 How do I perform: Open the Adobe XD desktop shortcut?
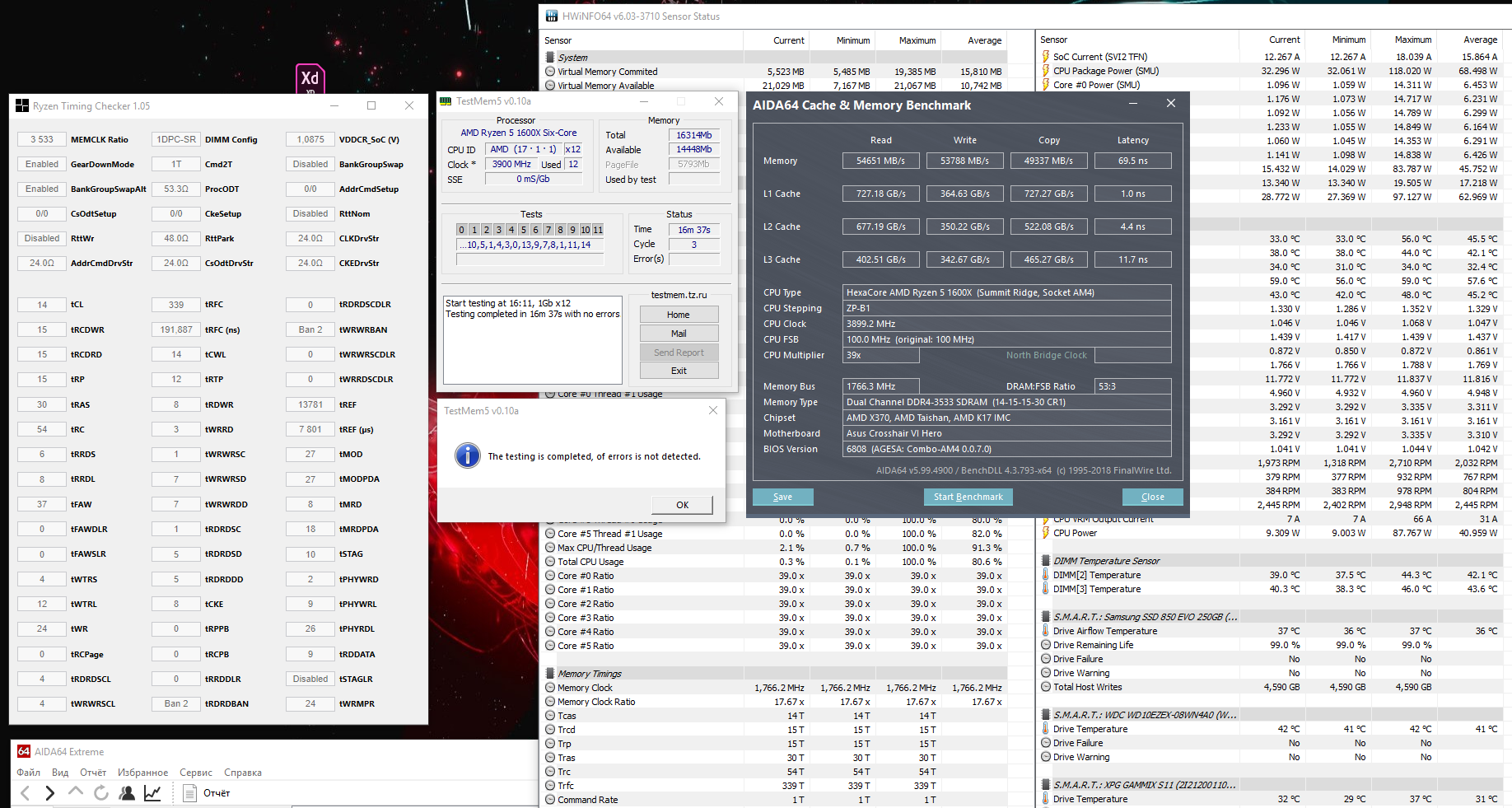(x=310, y=79)
